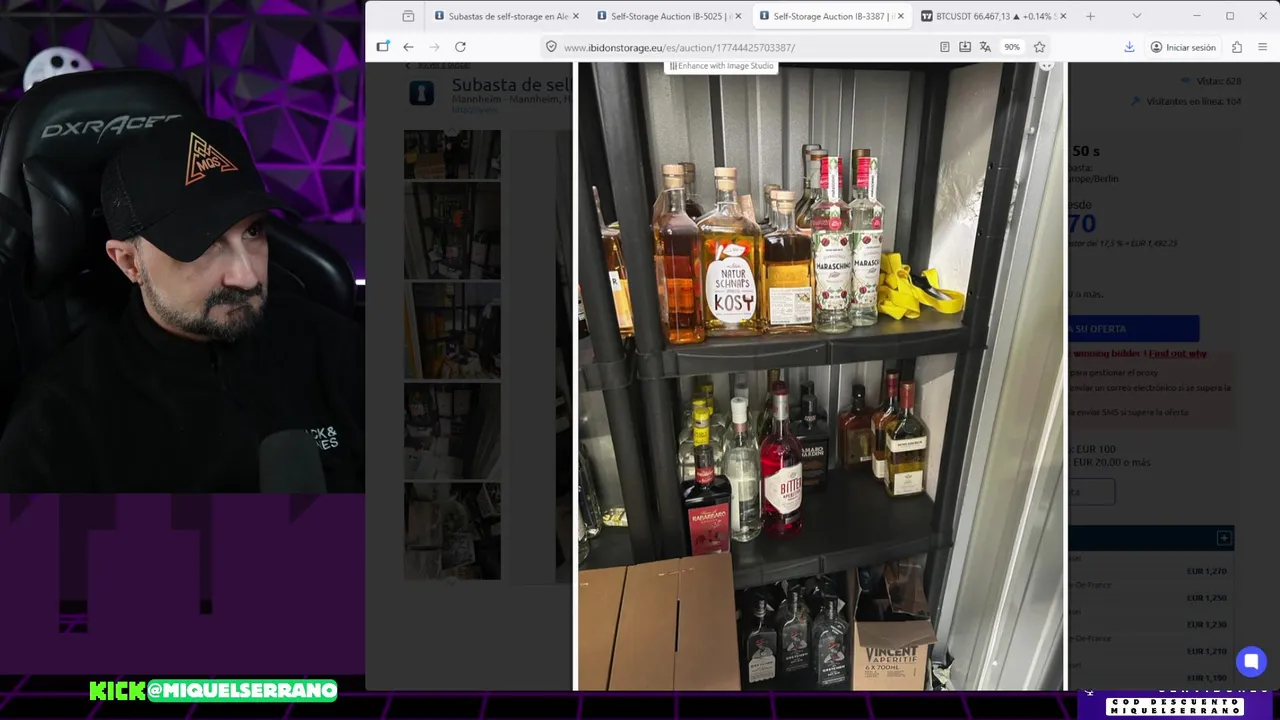Open a new browser tab
Screen dimensions: 1280x720
coord(1090,16)
